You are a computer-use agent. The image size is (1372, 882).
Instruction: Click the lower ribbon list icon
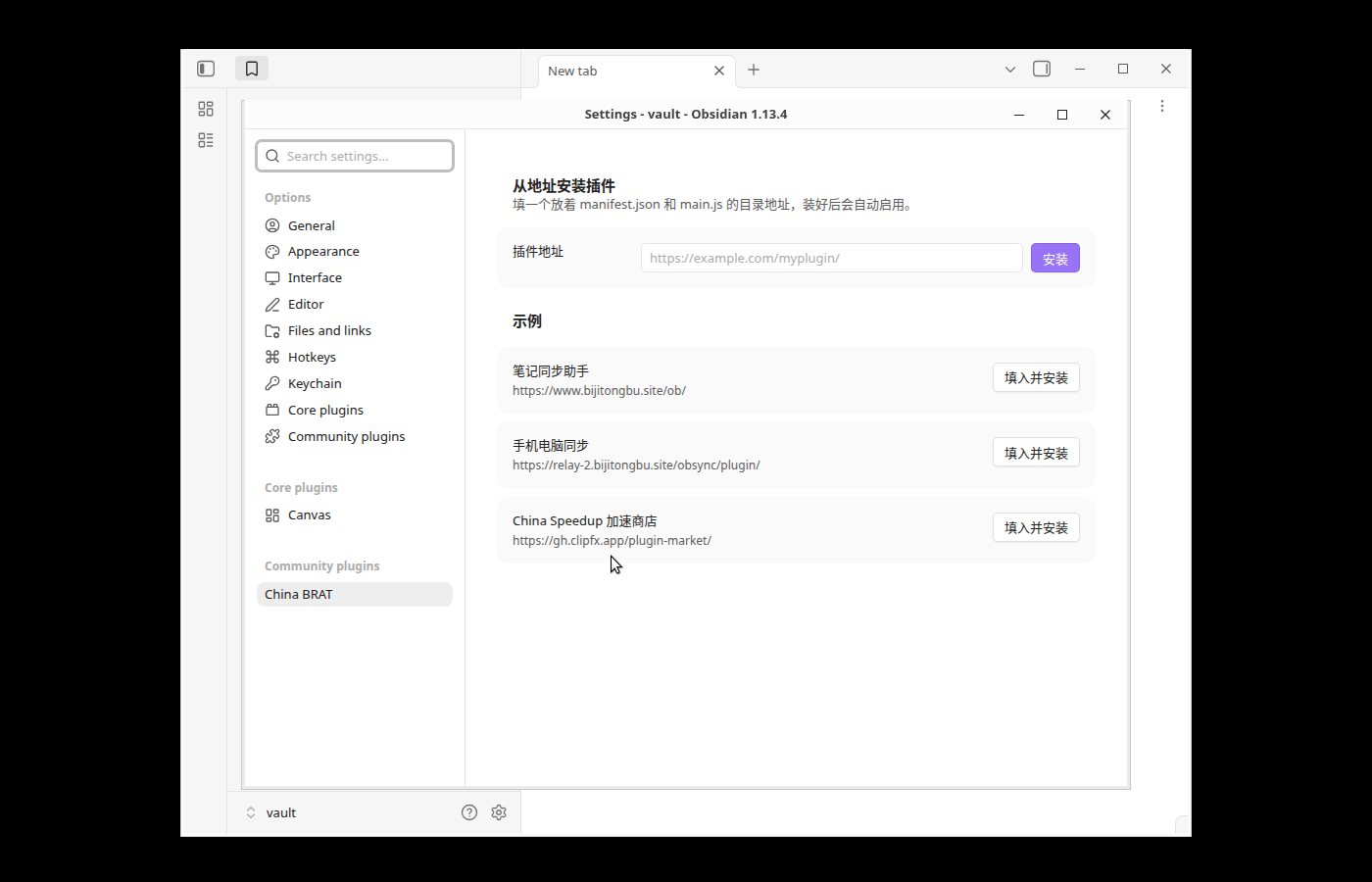pyautogui.click(x=206, y=140)
